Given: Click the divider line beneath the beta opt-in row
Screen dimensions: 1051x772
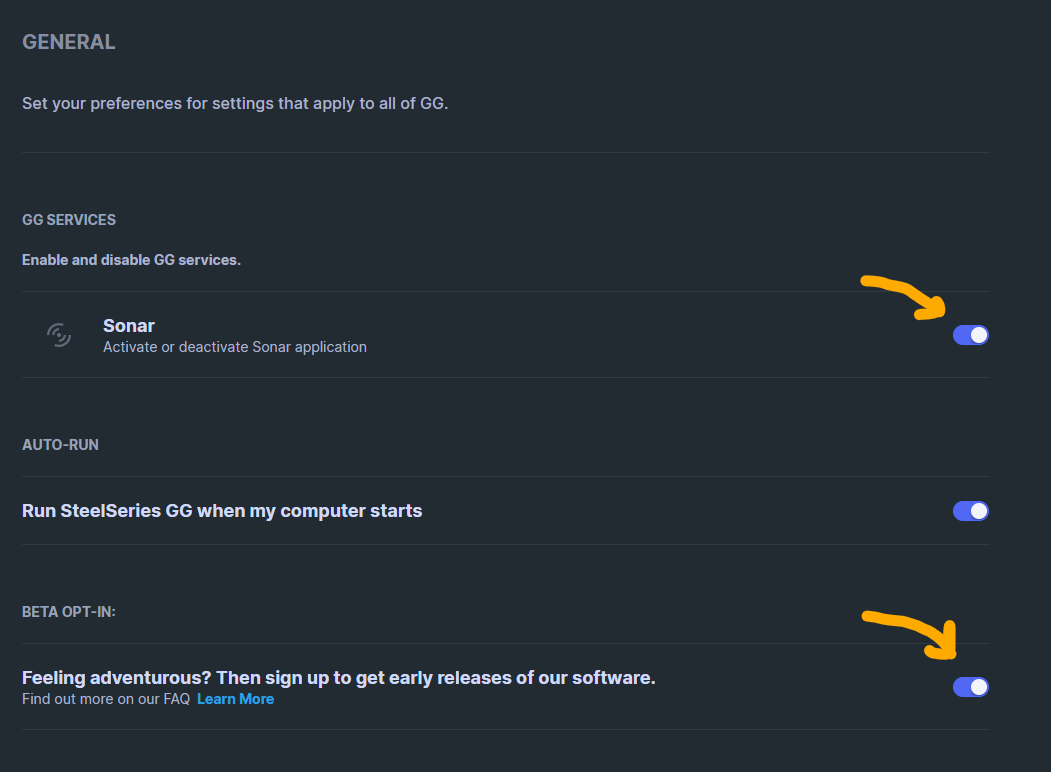Looking at the screenshot, I should click(x=505, y=729).
